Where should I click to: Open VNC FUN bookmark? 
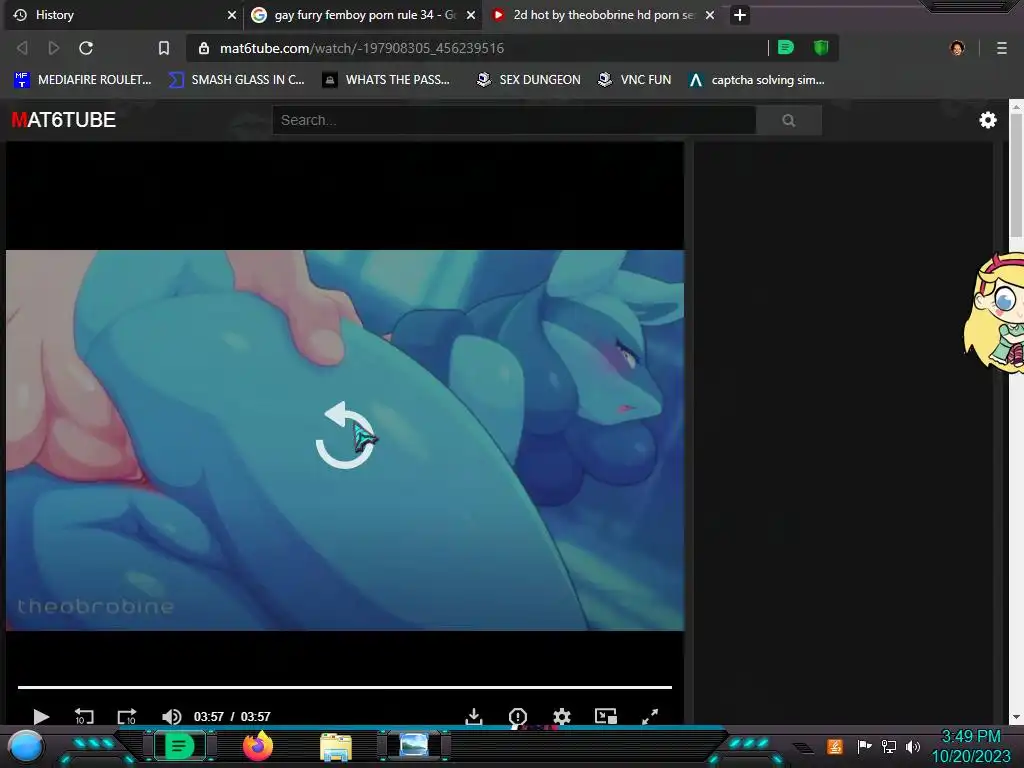click(635, 80)
